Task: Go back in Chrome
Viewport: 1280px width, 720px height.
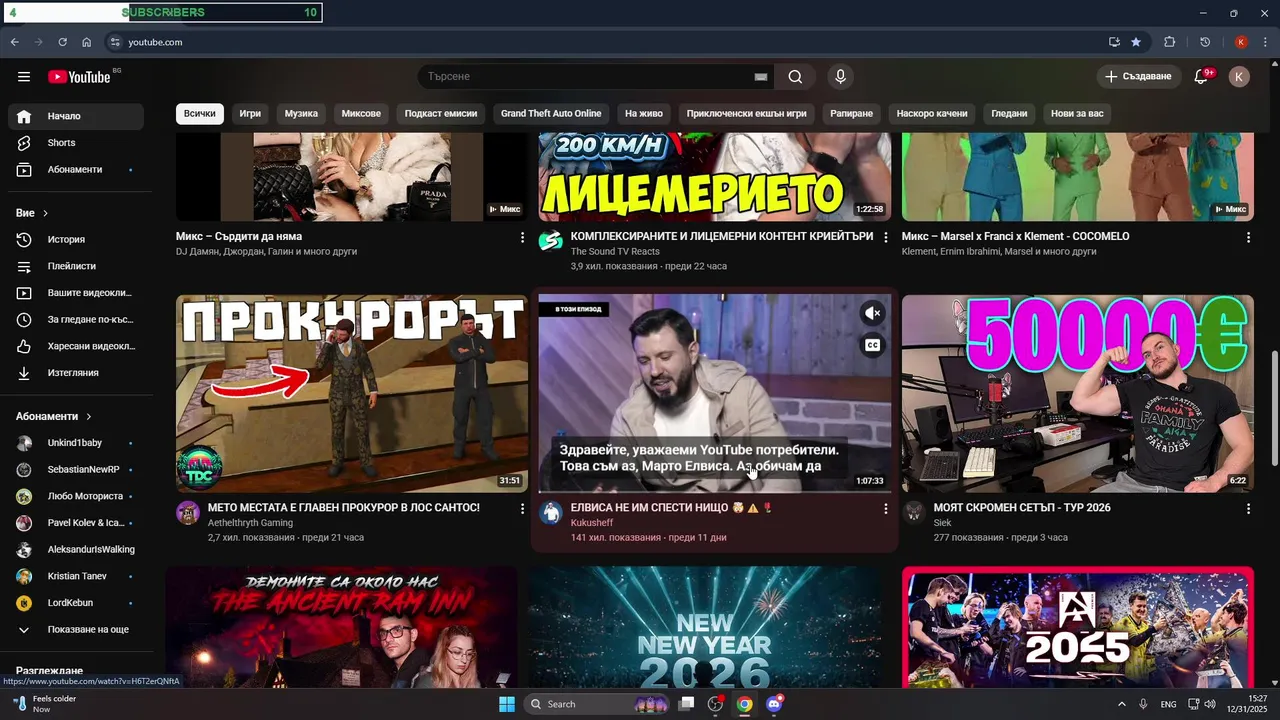Action: point(14,42)
